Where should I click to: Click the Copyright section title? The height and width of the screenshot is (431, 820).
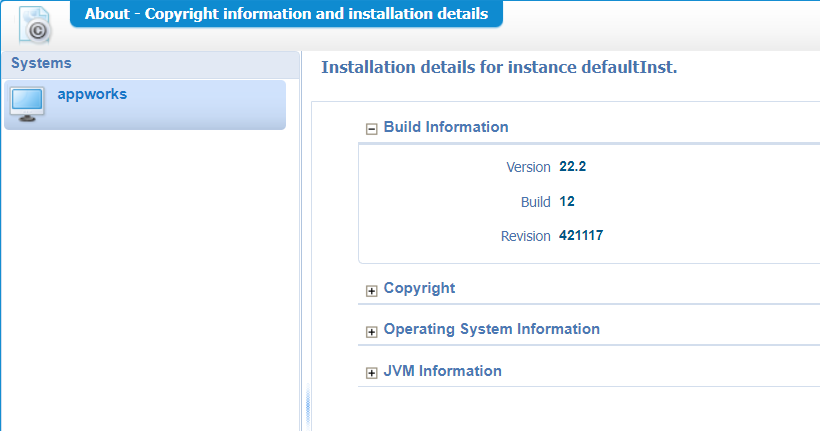pyautogui.click(x=419, y=288)
